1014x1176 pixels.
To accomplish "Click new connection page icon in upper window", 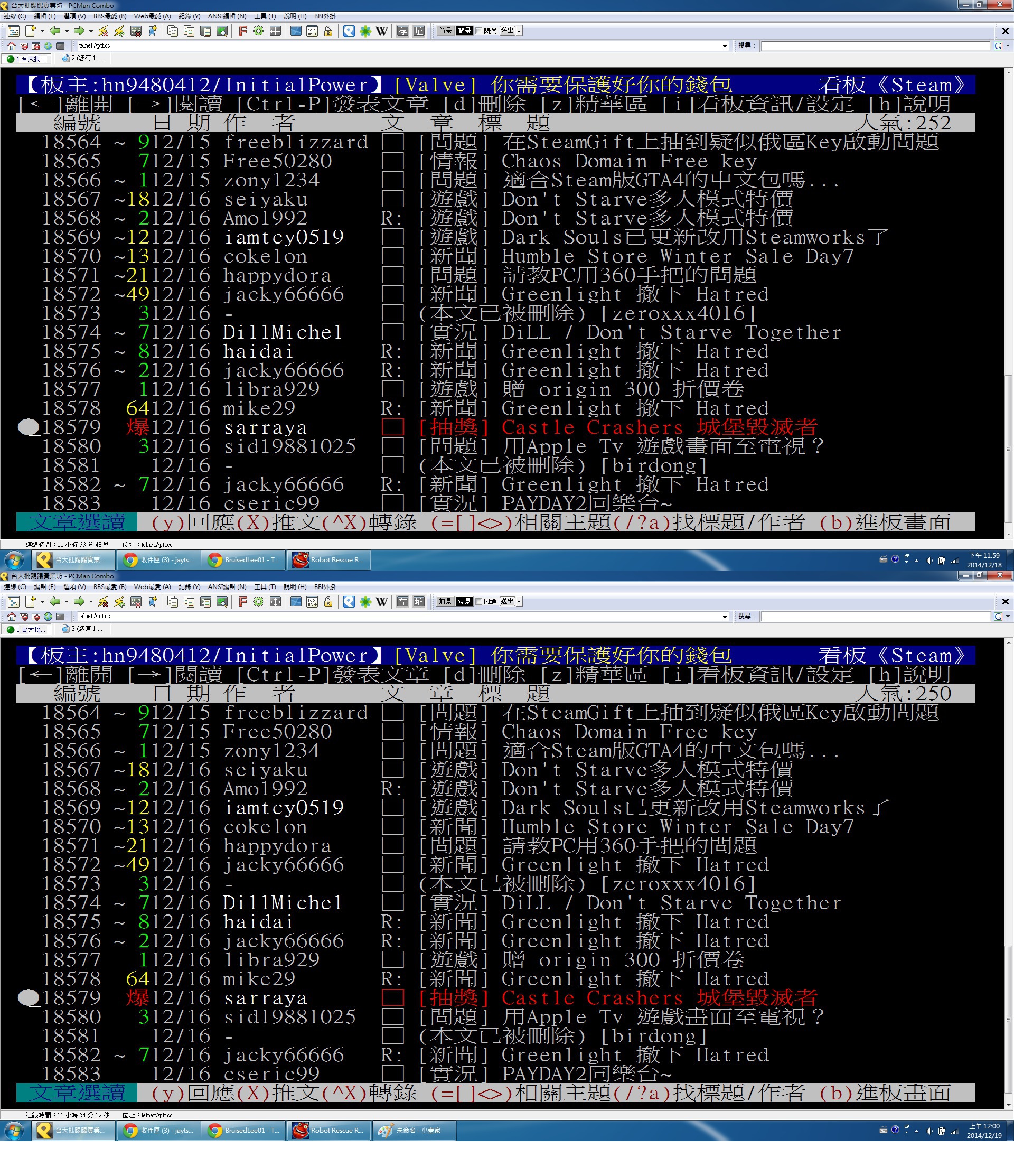I will (x=30, y=31).
